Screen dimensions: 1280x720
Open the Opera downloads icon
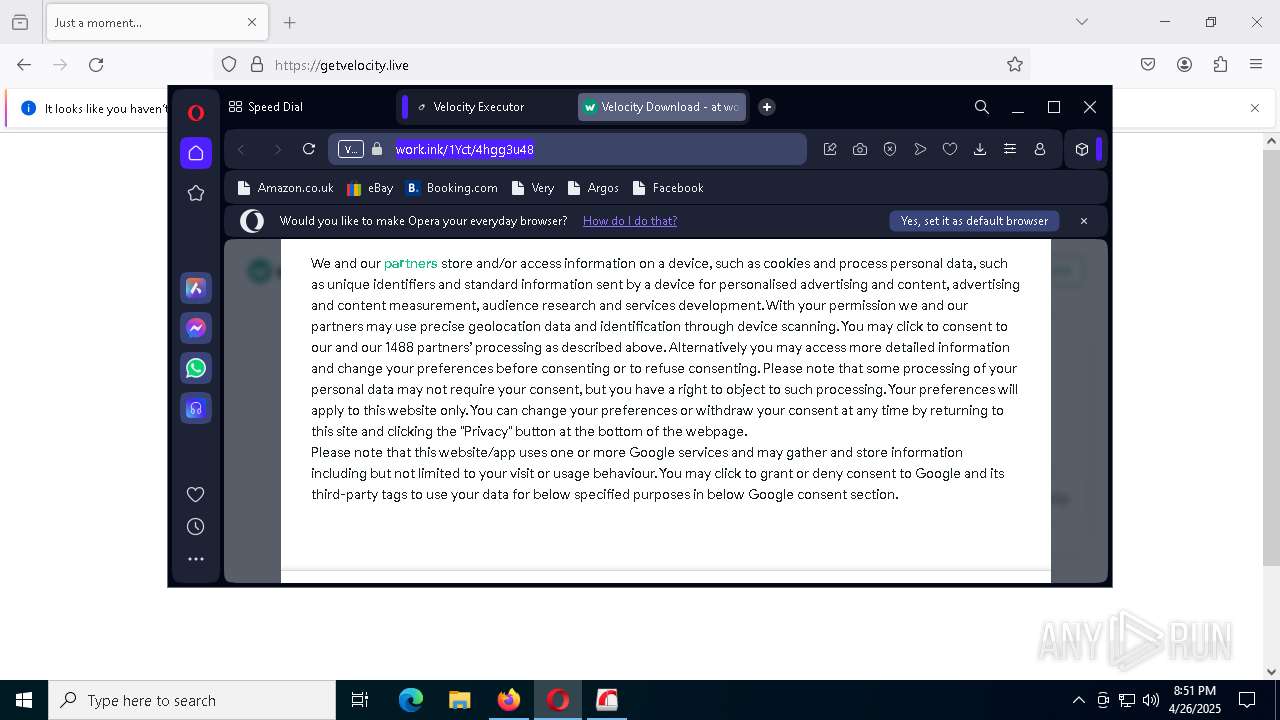(980, 149)
